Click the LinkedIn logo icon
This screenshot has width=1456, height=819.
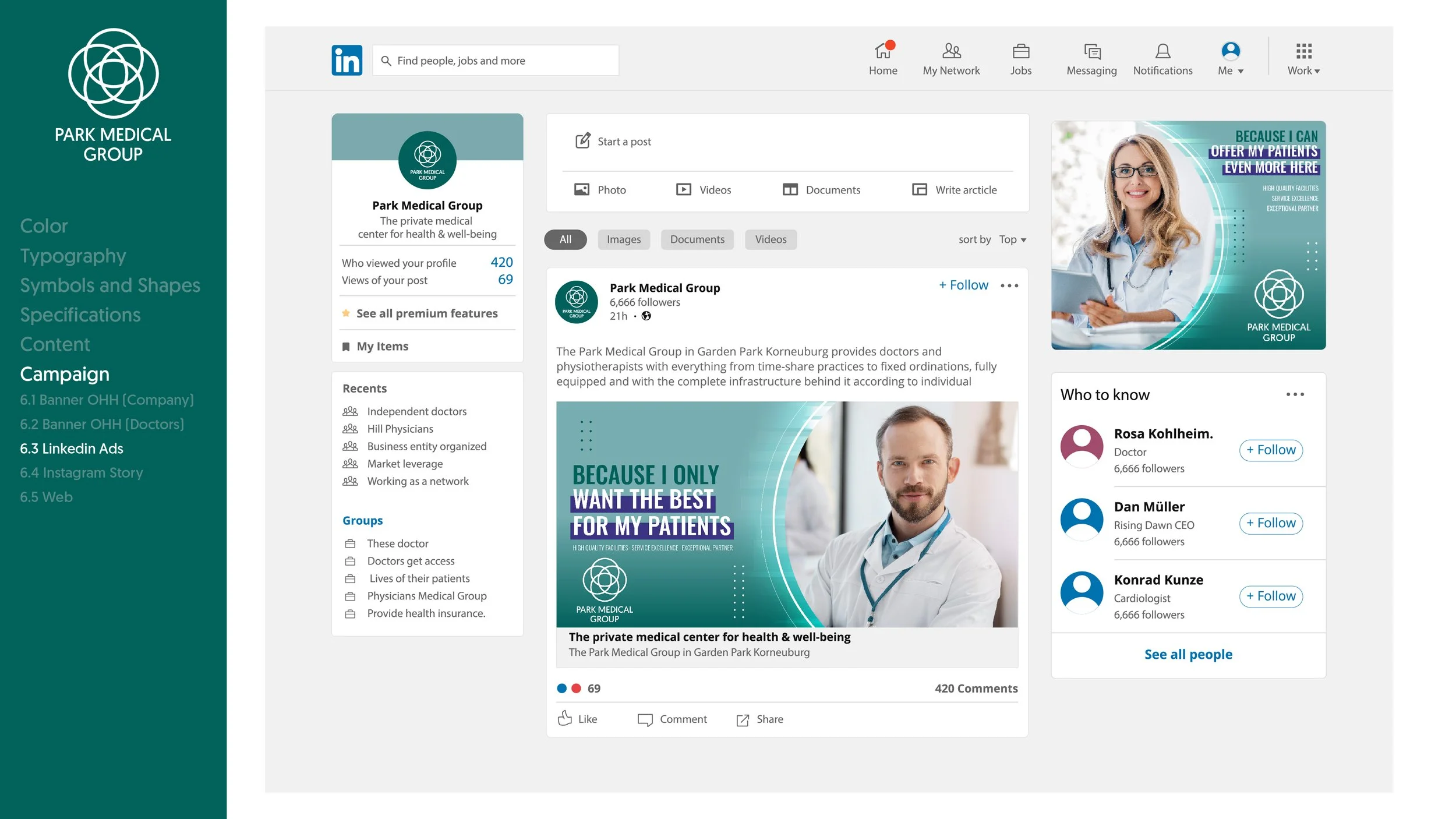347,60
